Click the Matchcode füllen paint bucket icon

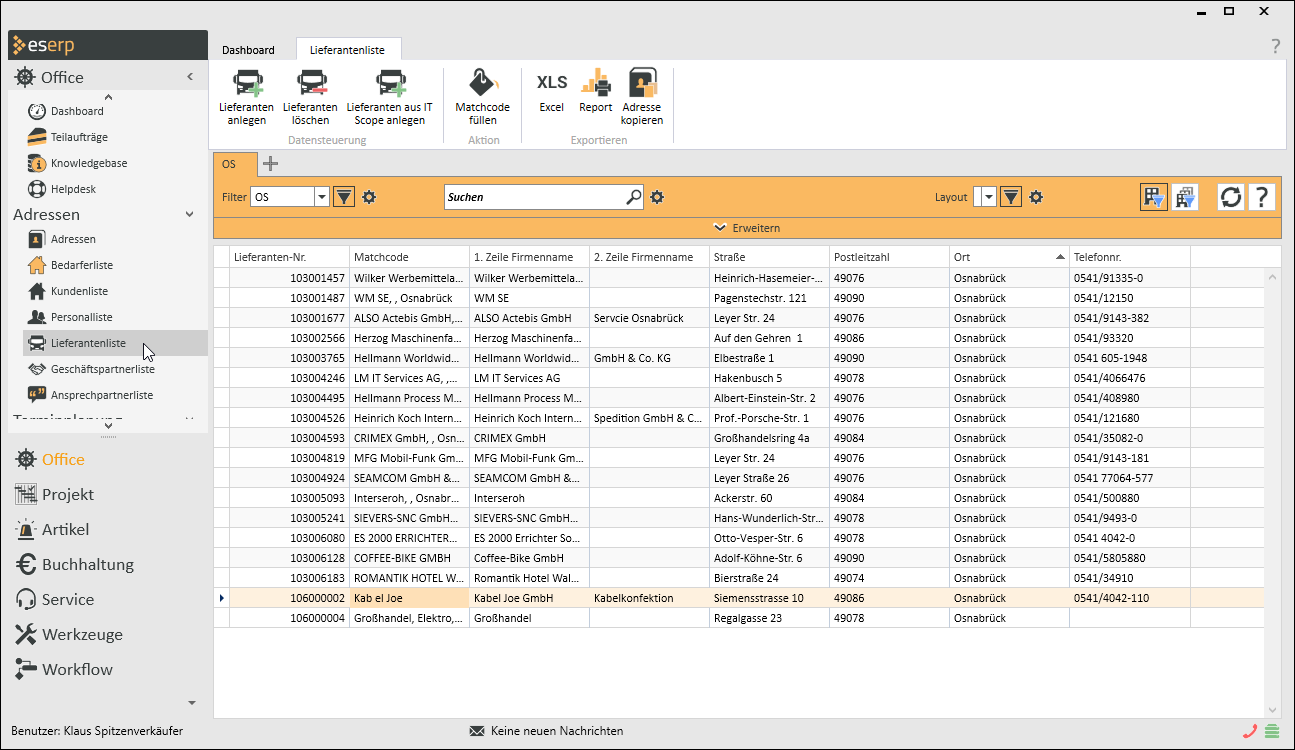483,82
